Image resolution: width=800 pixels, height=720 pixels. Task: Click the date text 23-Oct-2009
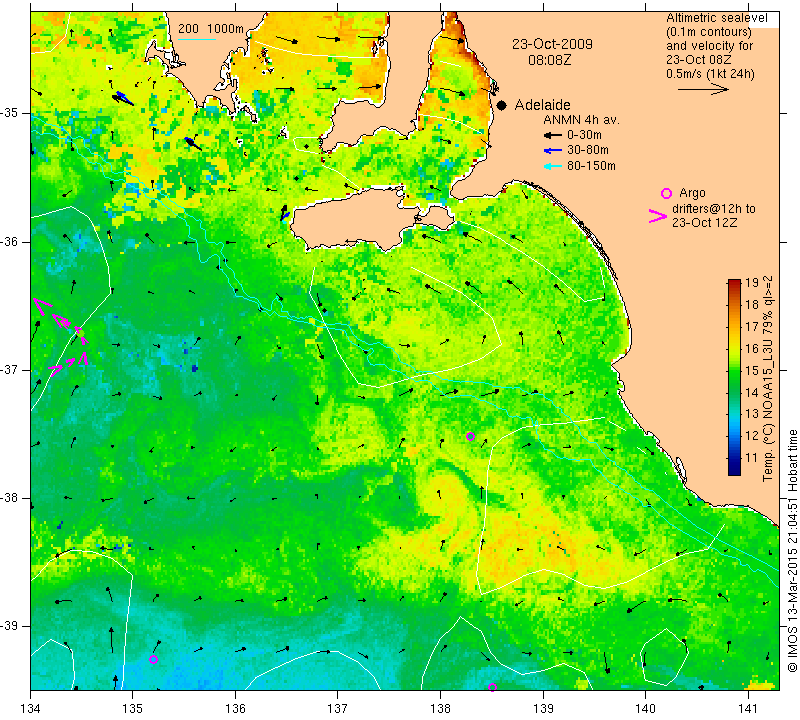[x=552, y=44]
